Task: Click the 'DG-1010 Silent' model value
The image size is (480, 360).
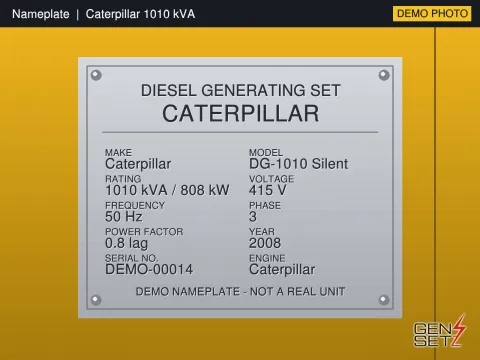Action: [x=299, y=164]
